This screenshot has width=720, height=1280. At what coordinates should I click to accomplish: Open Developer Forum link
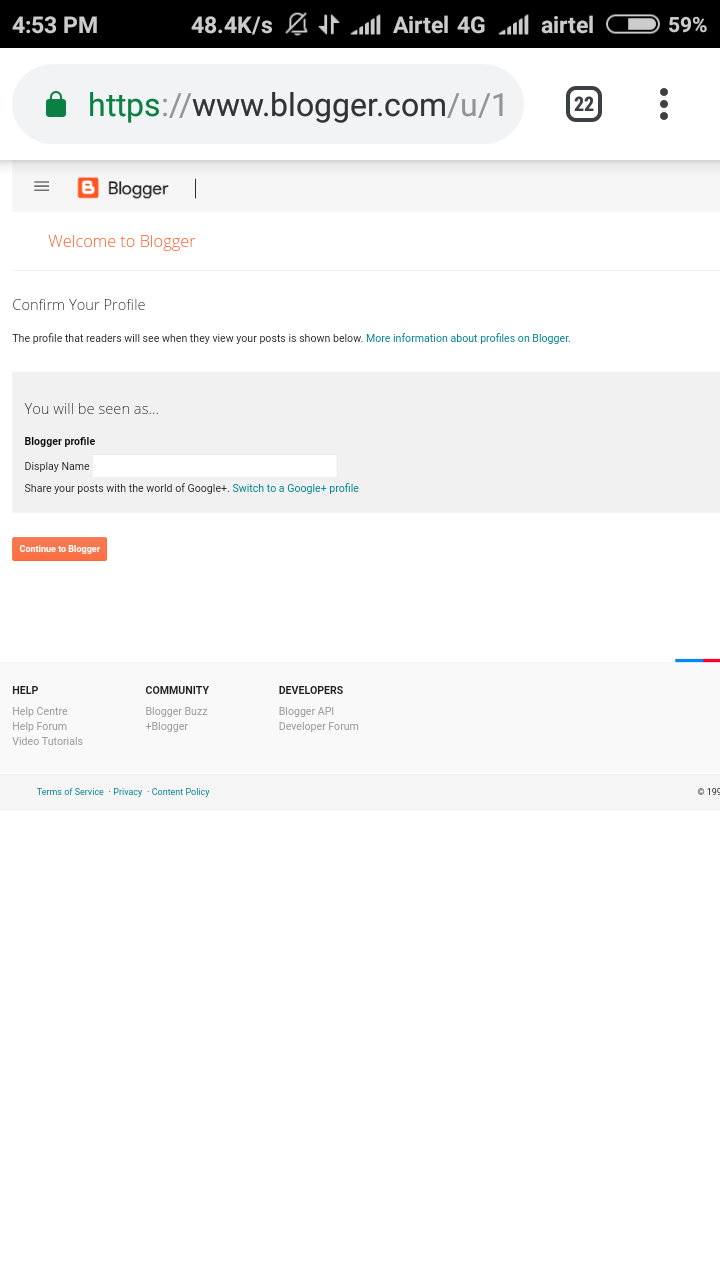tap(318, 727)
